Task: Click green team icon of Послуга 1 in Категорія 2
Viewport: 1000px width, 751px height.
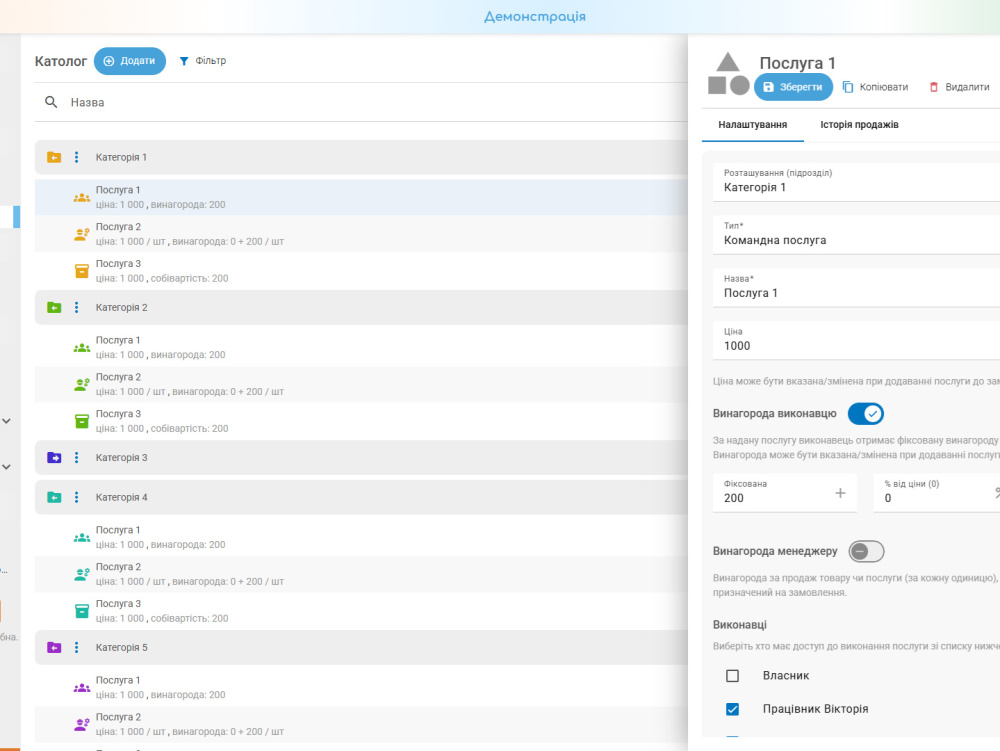Action: coord(82,348)
